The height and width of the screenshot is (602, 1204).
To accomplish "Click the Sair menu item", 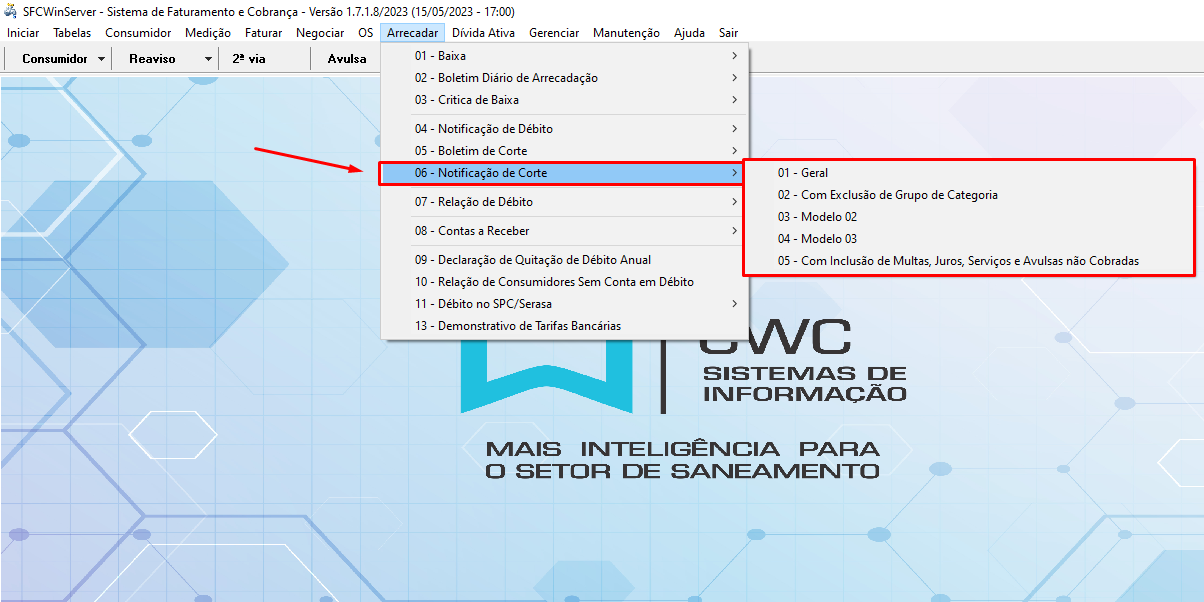I will pos(728,33).
